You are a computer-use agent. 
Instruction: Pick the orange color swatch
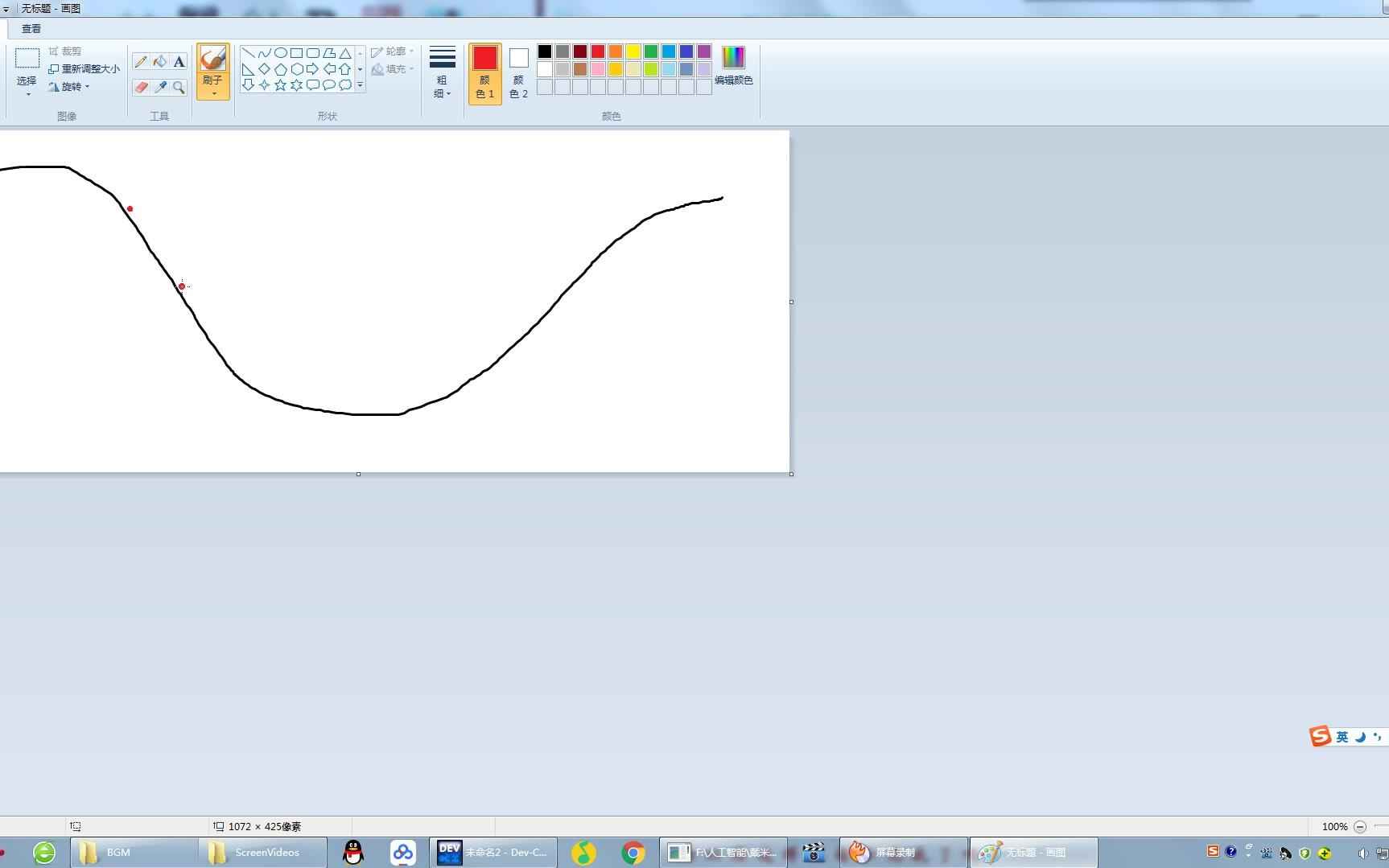[616, 51]
